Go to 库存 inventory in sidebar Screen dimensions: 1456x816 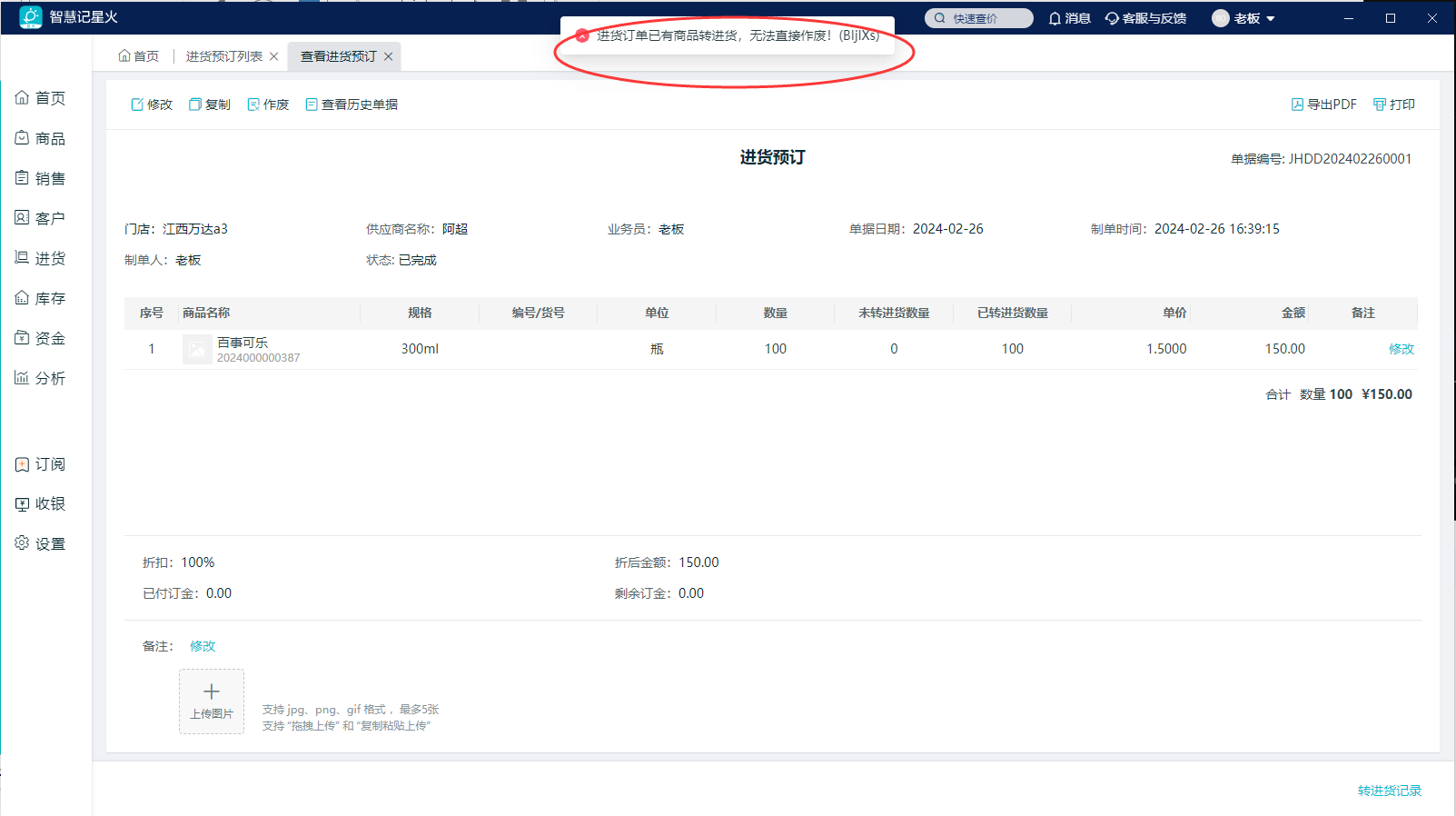[41, 298]
